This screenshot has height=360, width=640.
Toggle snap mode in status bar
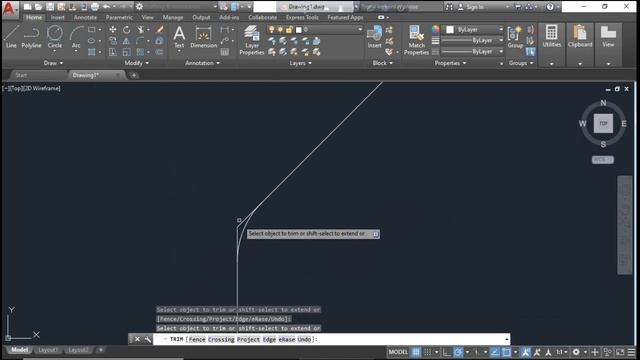(x=427, y=352)
